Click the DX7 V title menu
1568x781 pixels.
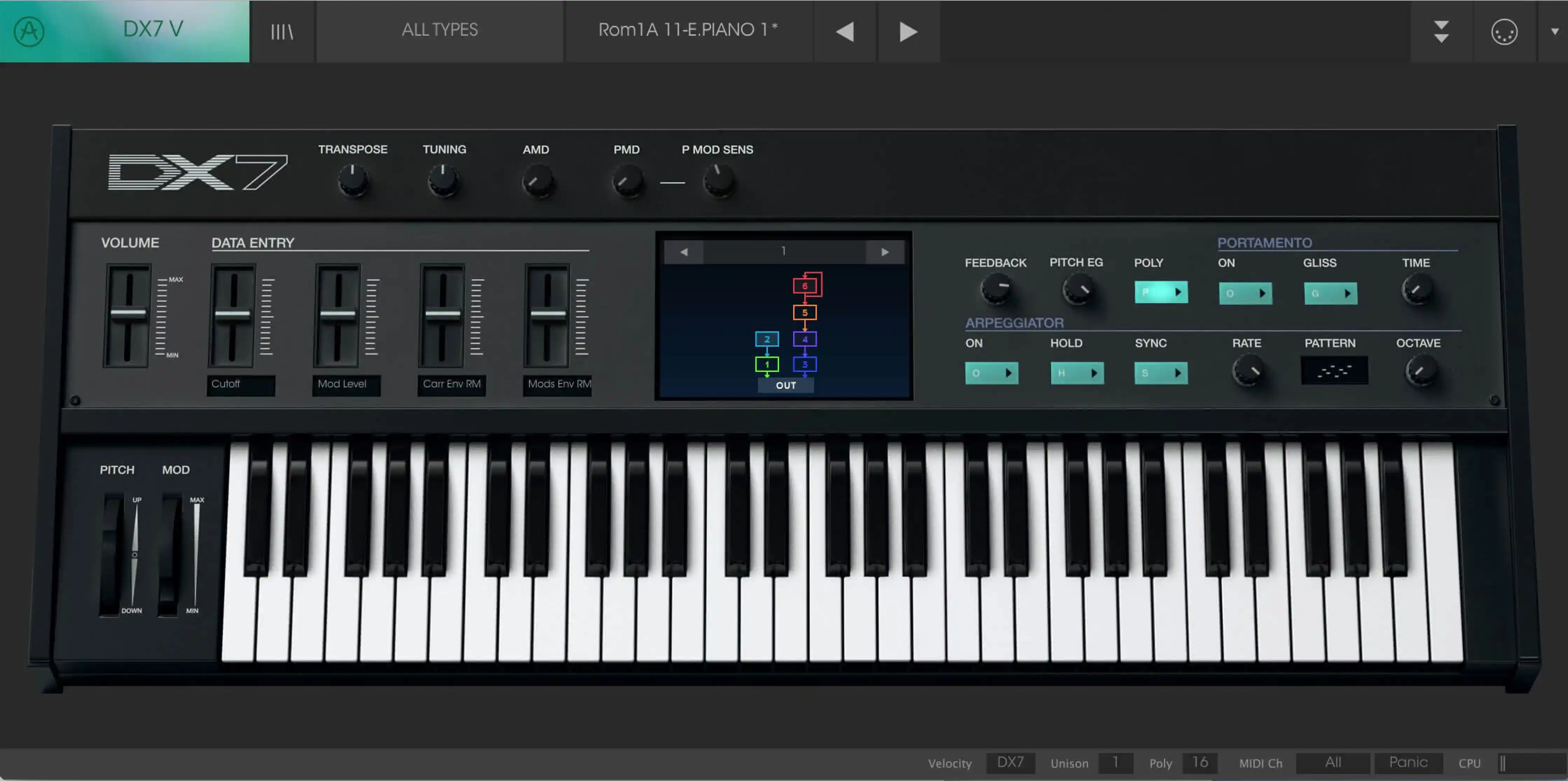coord(153,29)
